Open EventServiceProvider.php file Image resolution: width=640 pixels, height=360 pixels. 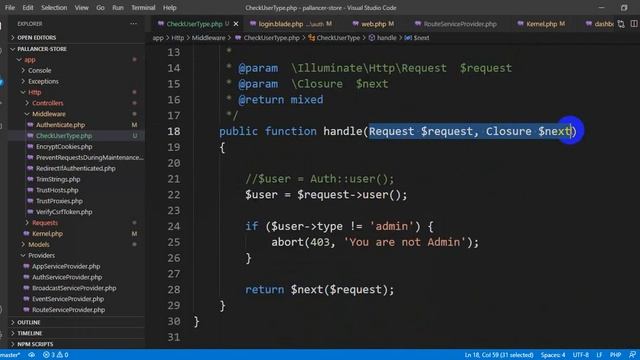(x=76, y=299)
